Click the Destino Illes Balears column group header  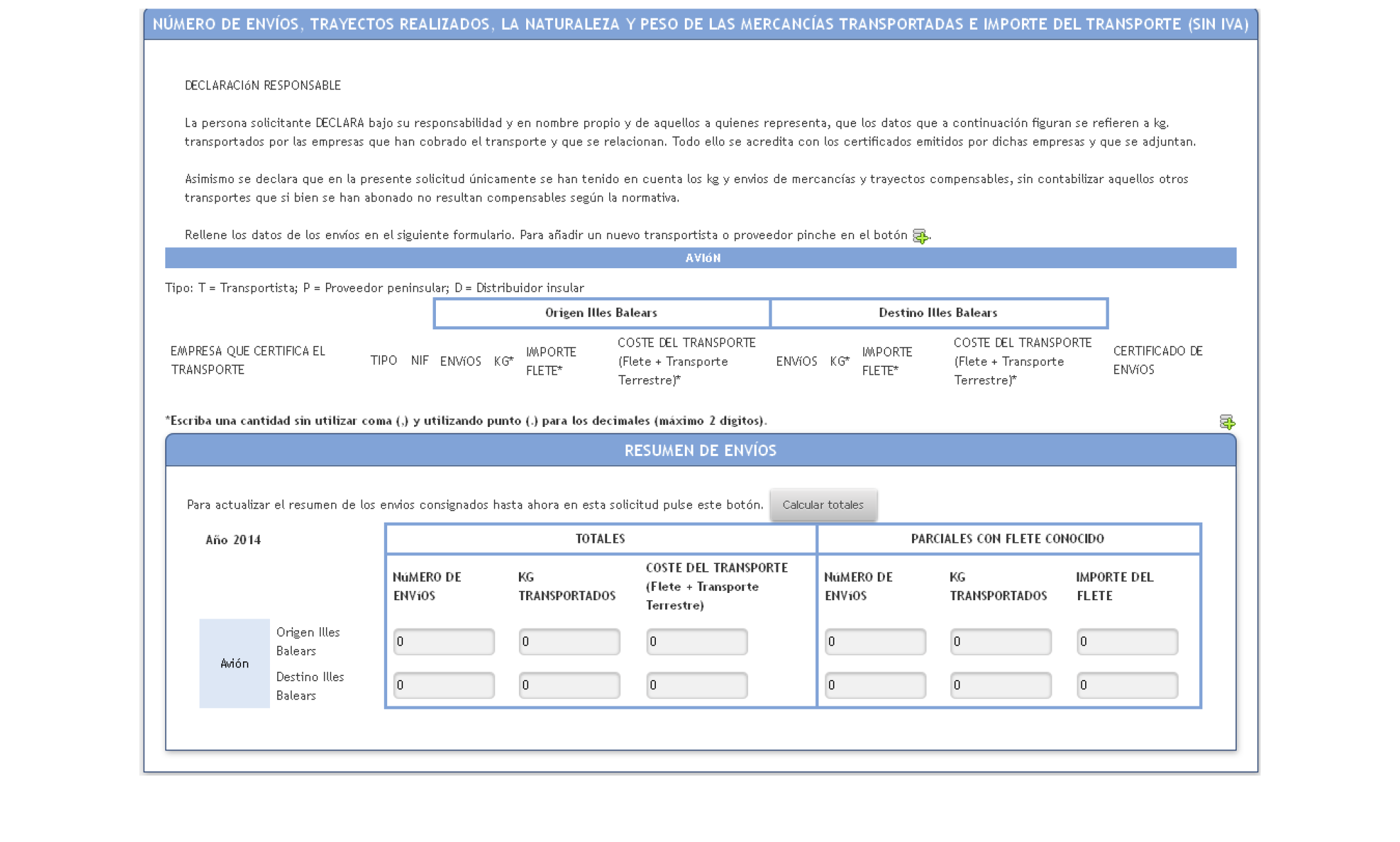pyautogui.click(x=938, y=313)
